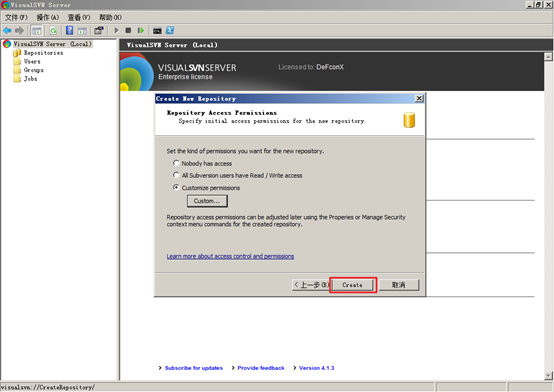
Task: Open Help via the blue question mark icon
Action: click(70, 30)
